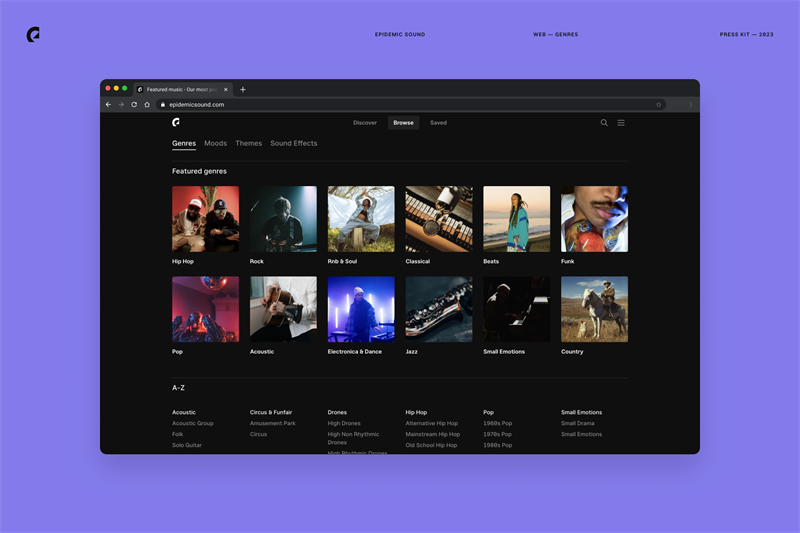Open the browser three-dot menu
This screenshot has width=800, height=533.
691,105
